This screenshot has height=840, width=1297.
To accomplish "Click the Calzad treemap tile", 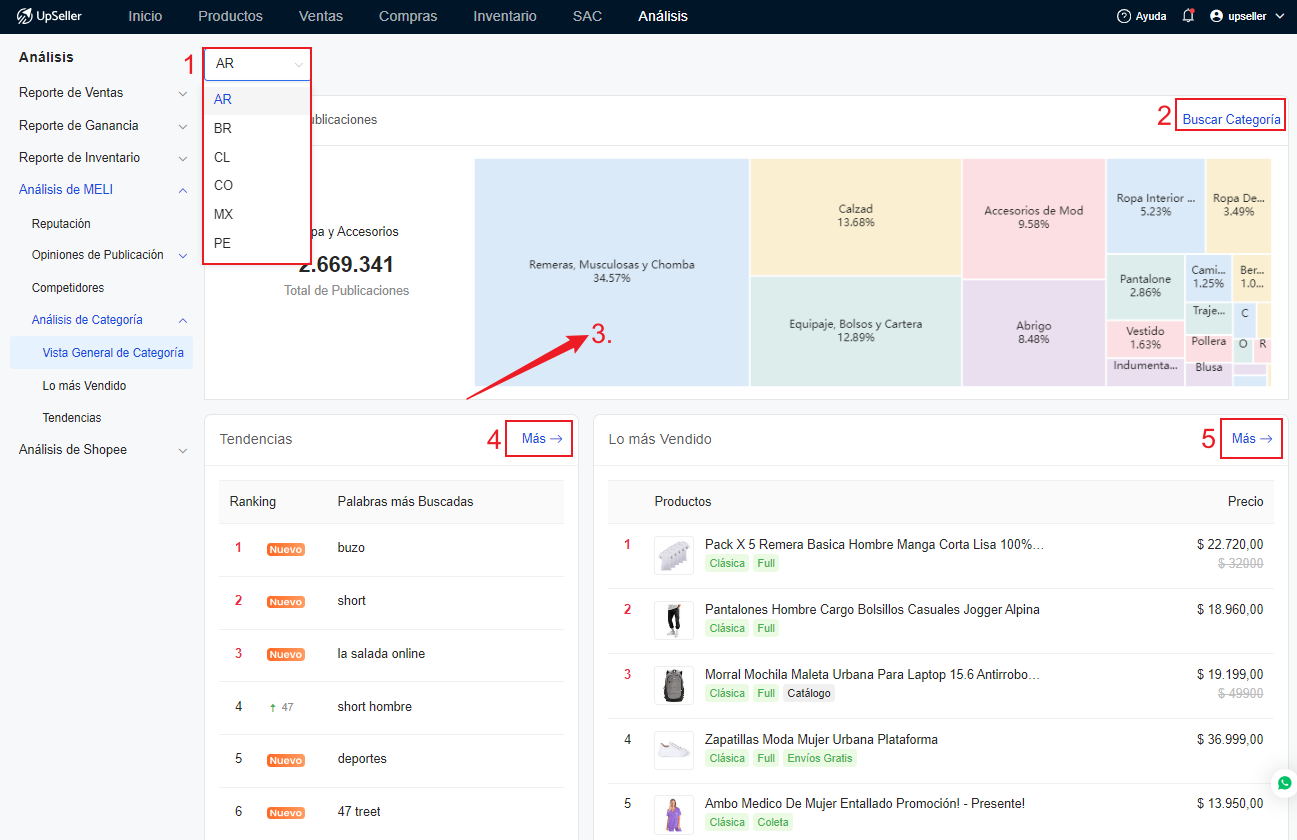I will point(855,216).
